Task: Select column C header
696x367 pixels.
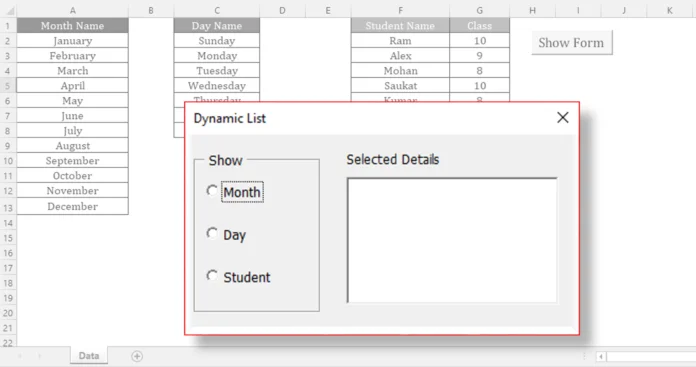Action: (x=217, y=10)
